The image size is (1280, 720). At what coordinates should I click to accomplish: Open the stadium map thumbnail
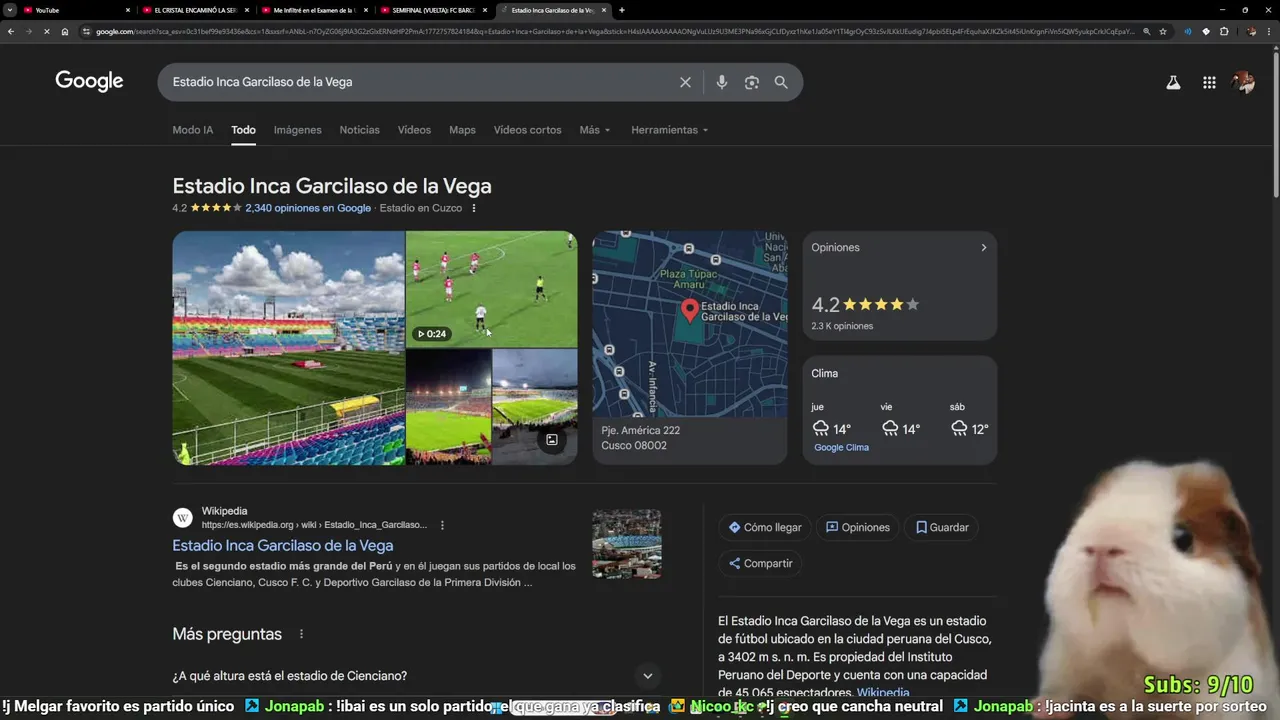click(x=690, y=324)
